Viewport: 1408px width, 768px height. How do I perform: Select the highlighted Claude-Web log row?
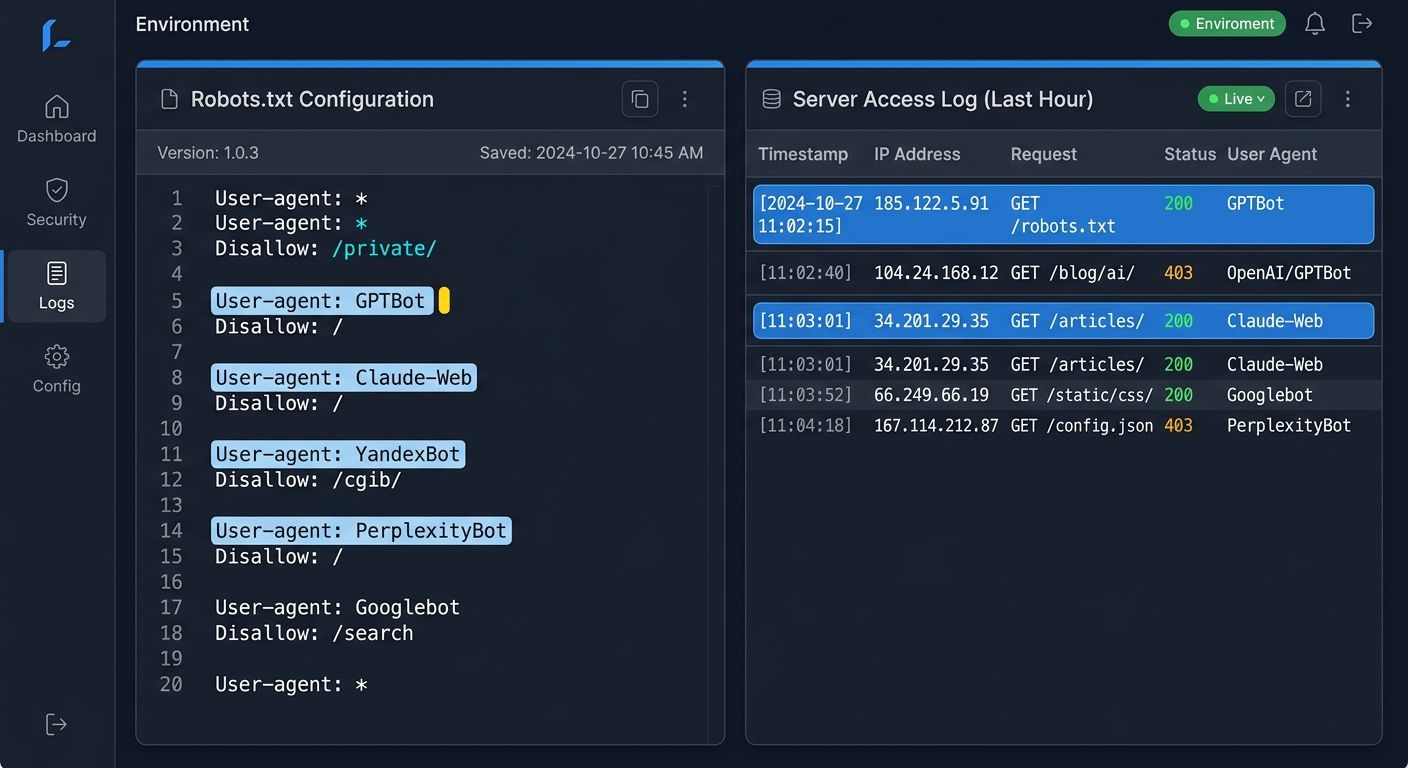coord(1063,321)
